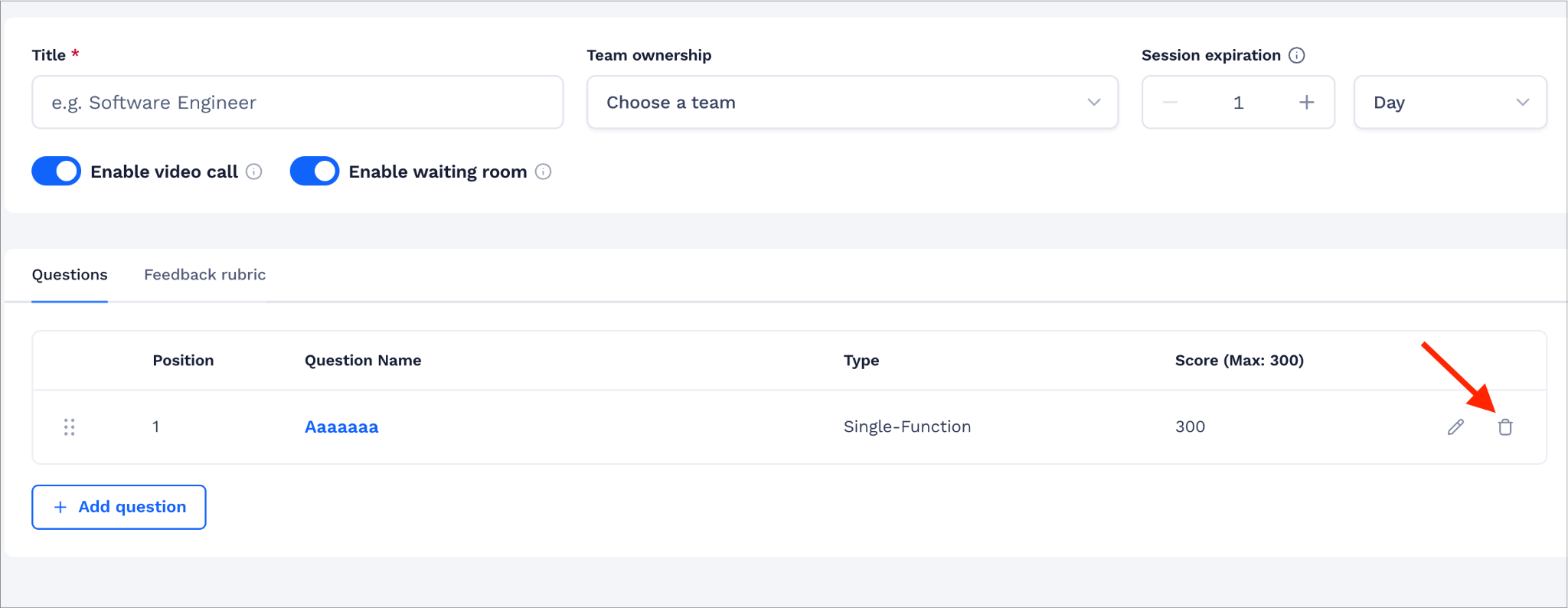1568x608 pixels.
Task: Turn off Enable waiting room toggle
Action: click(315, 172)
